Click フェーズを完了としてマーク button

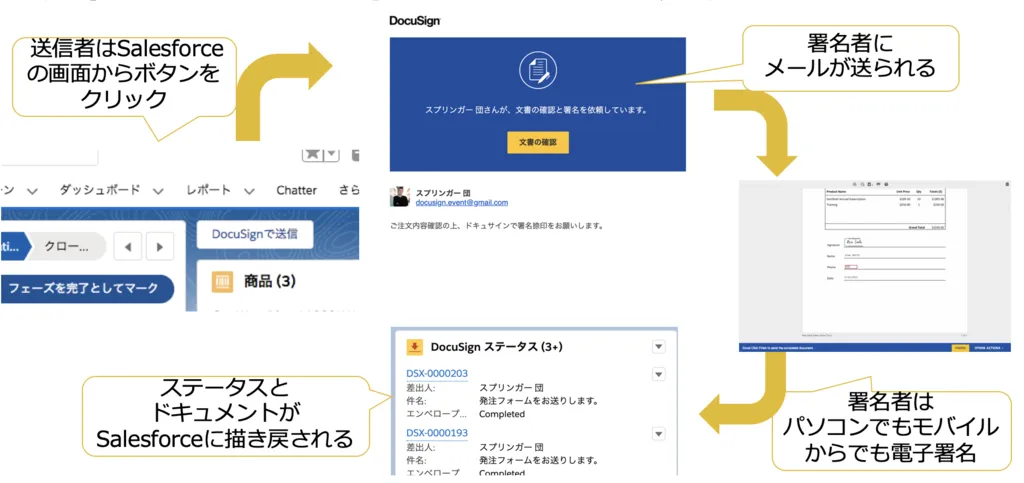[x=87, y=288]
